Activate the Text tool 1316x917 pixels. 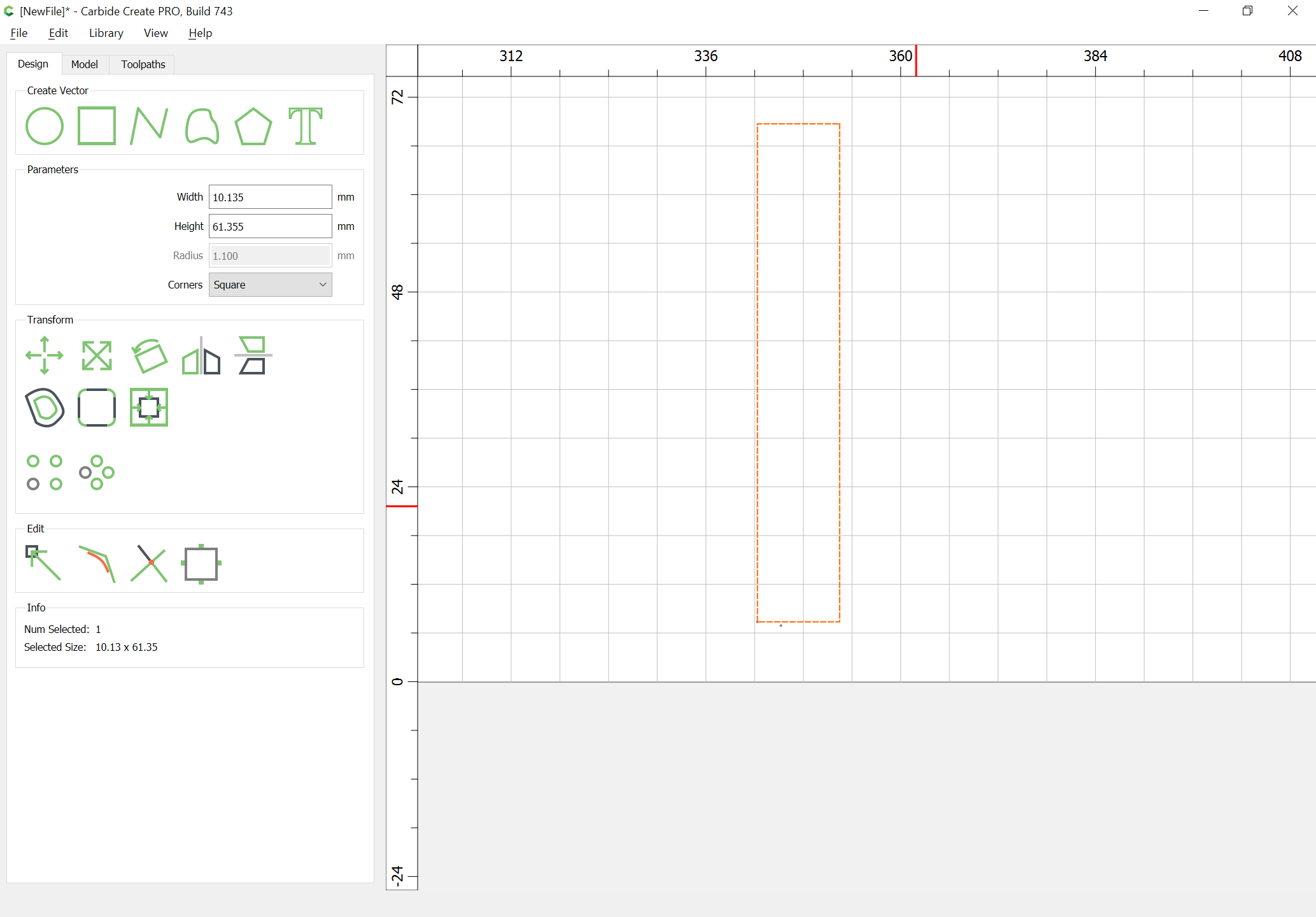point(306,126)
